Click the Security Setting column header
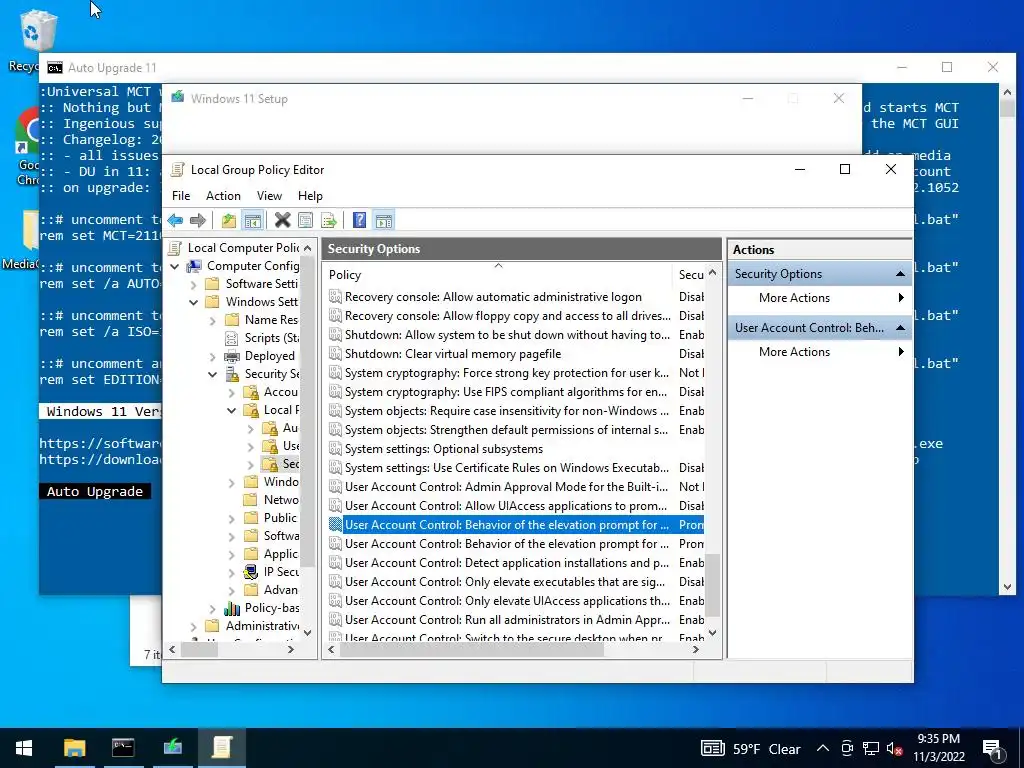 point(690,275)
